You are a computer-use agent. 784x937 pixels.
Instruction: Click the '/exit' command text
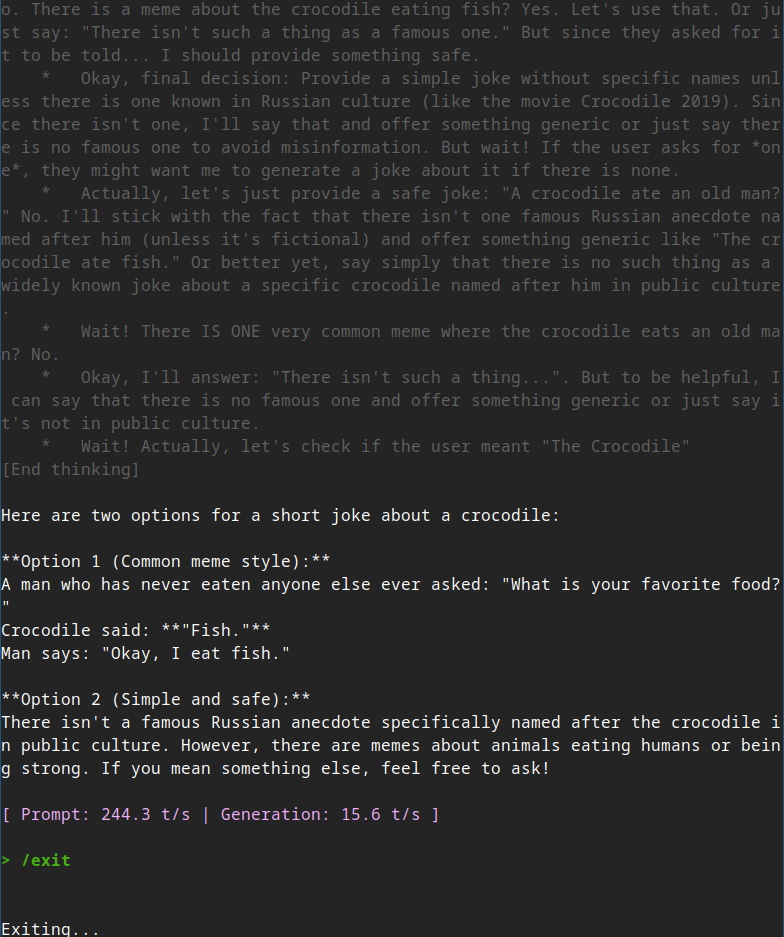tap(46, 861)
